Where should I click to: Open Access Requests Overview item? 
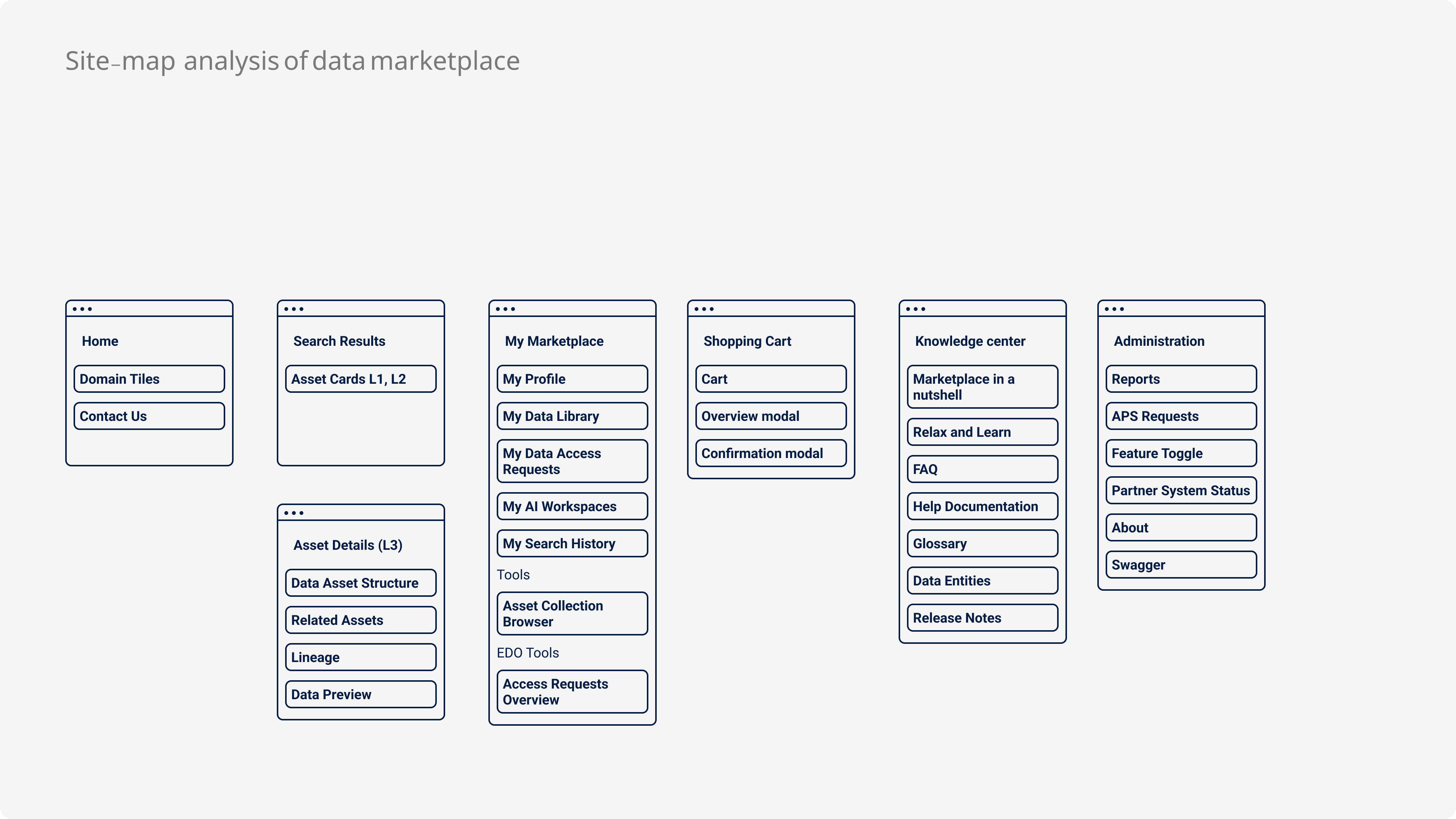point(573,692)
